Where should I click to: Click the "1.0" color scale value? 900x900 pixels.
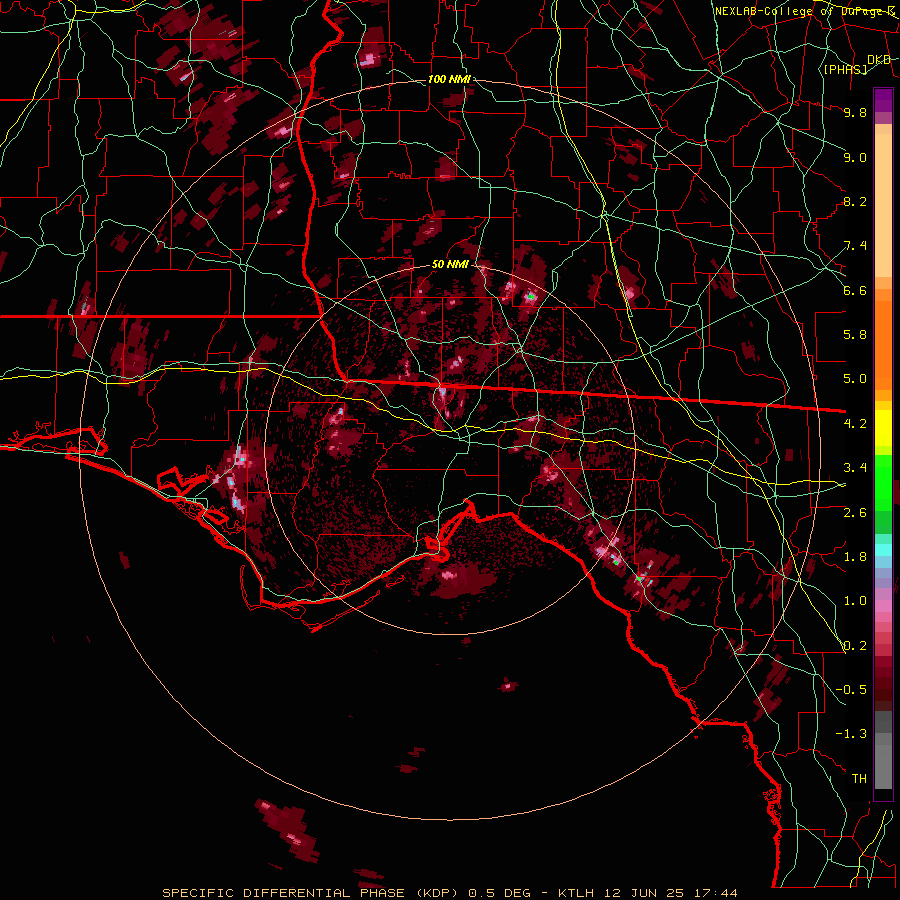855,601
